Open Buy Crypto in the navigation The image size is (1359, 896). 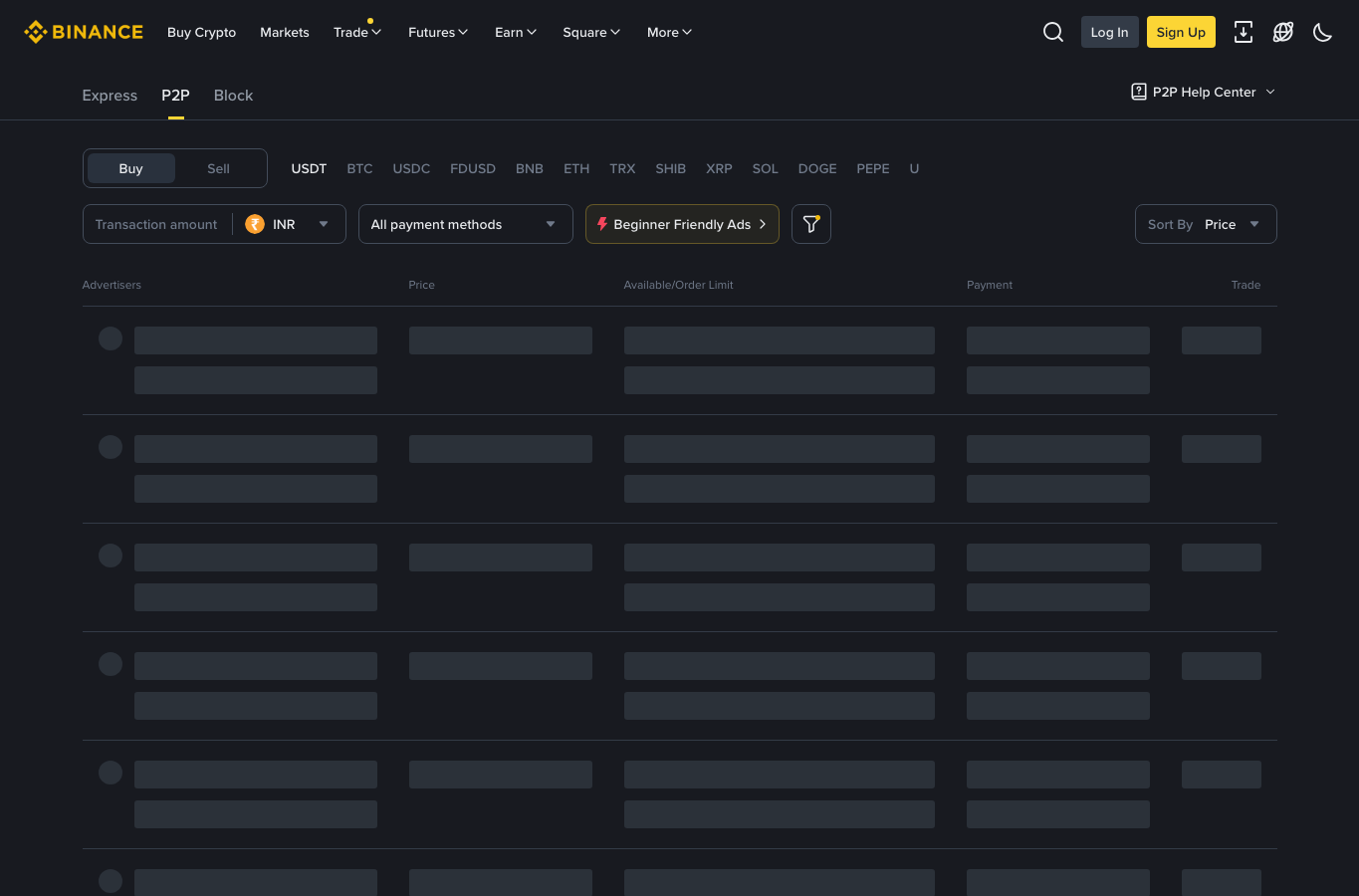[x=201, y=32]
